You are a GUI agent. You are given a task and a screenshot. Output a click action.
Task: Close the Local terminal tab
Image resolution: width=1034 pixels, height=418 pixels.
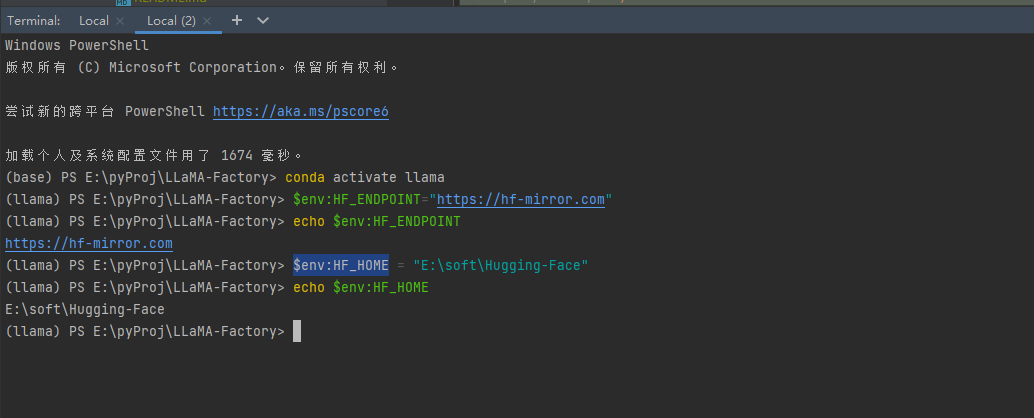click(x=120, y=21)
